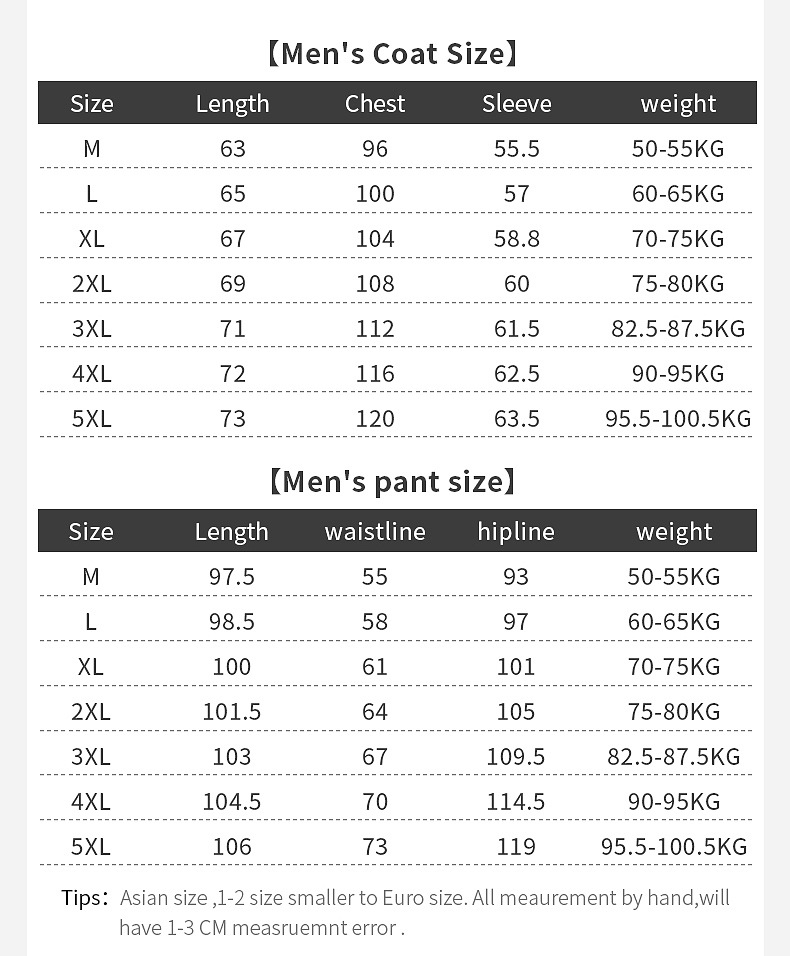Select the Sleeve column header
The image size is (790, 956).
516,104
